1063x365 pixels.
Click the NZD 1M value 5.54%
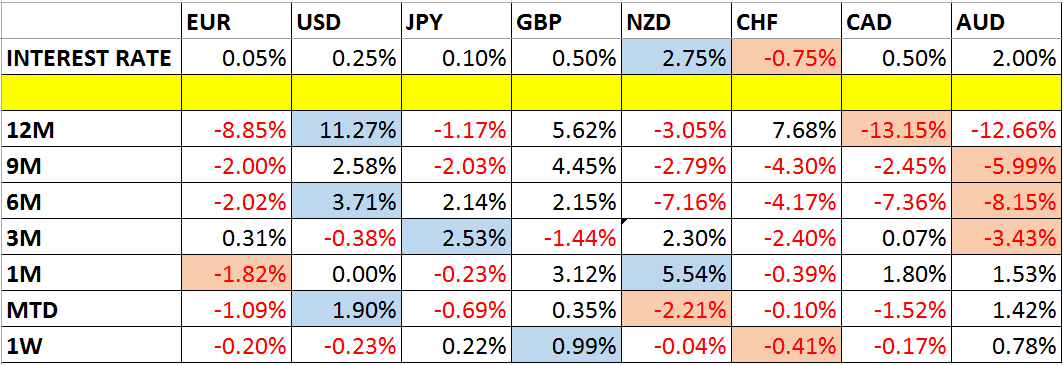click(676, 273)
